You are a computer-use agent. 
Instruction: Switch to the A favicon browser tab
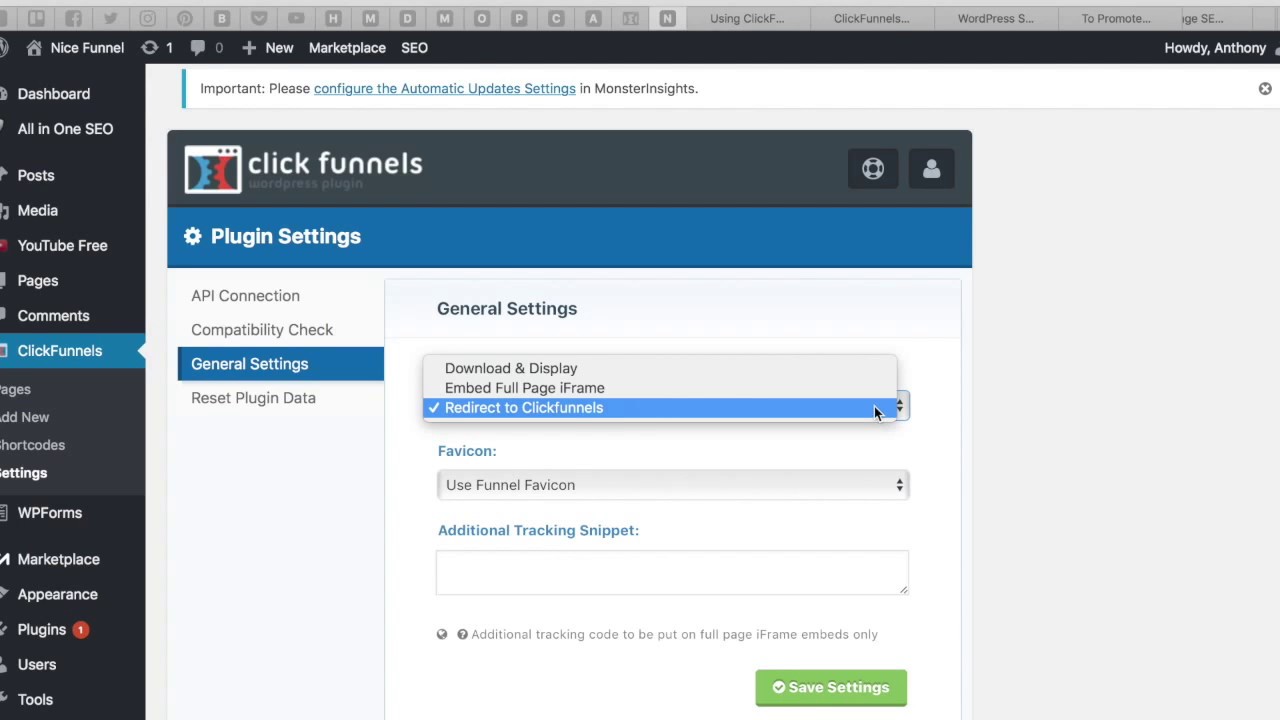(x=593, y=18)
